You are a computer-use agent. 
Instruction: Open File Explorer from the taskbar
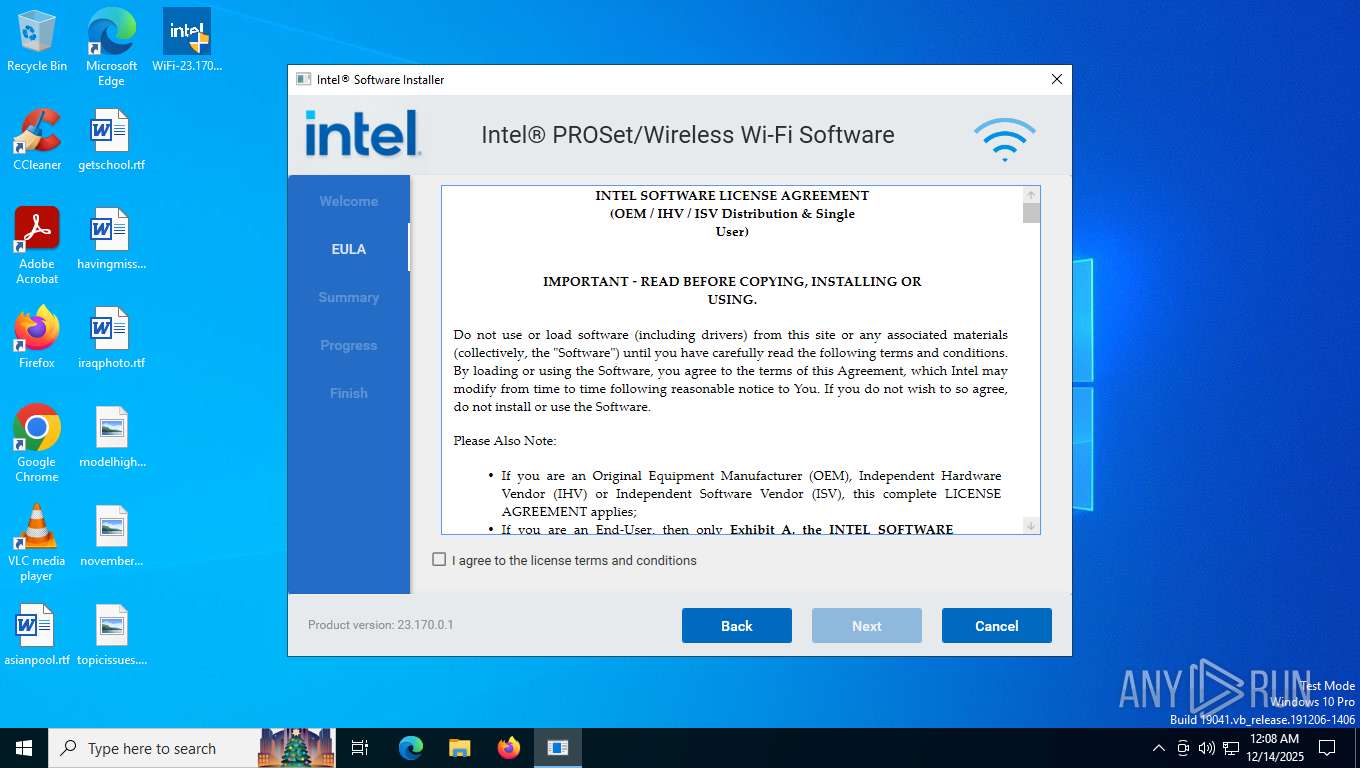[x=459, y=748]
